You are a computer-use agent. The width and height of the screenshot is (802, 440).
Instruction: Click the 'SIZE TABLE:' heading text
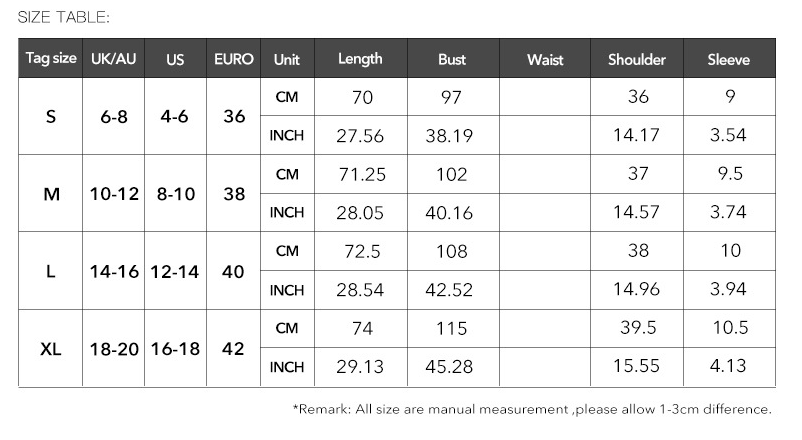[64, 17]
